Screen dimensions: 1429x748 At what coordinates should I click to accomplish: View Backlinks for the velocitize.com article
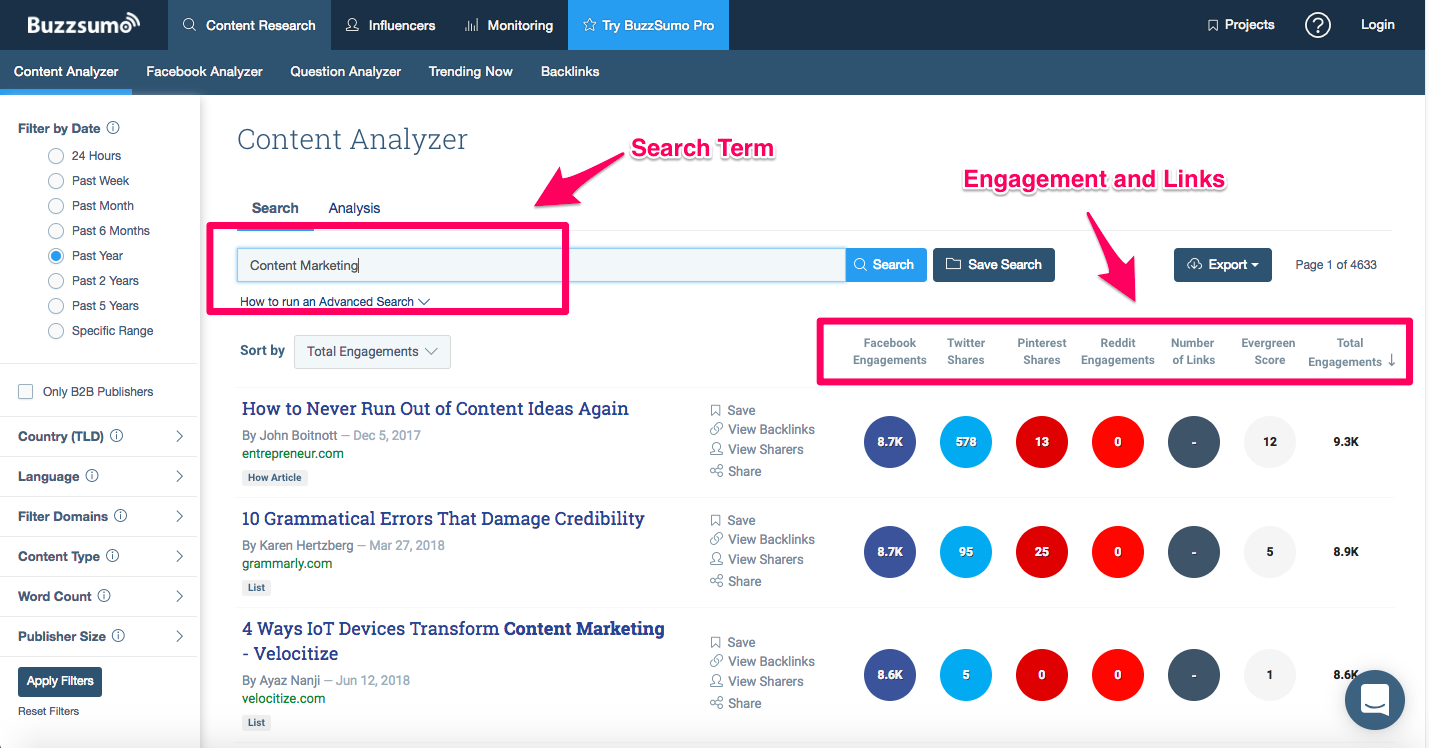pyautogui.click(x=762, y=661)
